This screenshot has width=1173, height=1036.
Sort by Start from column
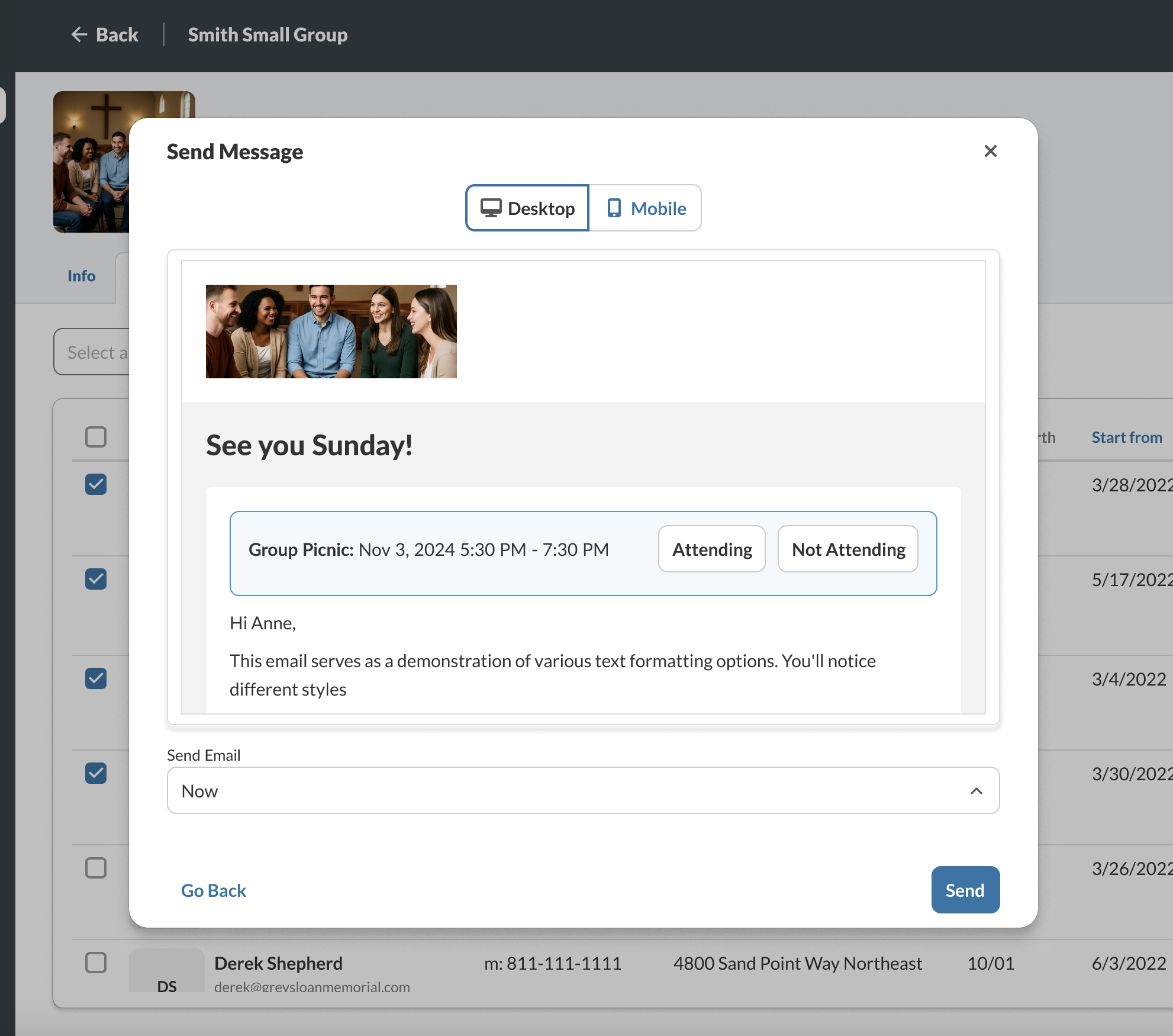pos(1126,437)
